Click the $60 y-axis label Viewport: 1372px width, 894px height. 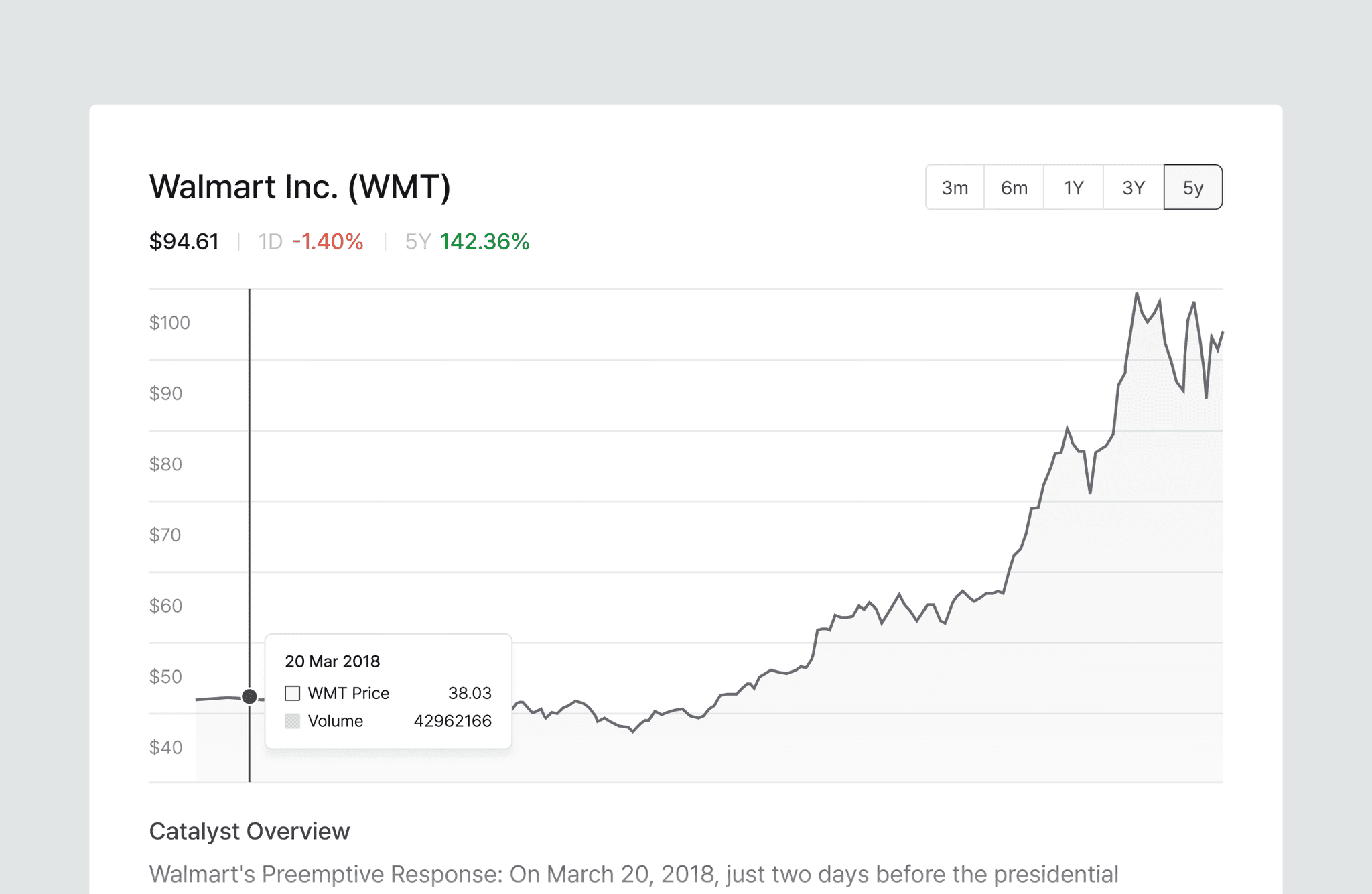pos(165,606)
